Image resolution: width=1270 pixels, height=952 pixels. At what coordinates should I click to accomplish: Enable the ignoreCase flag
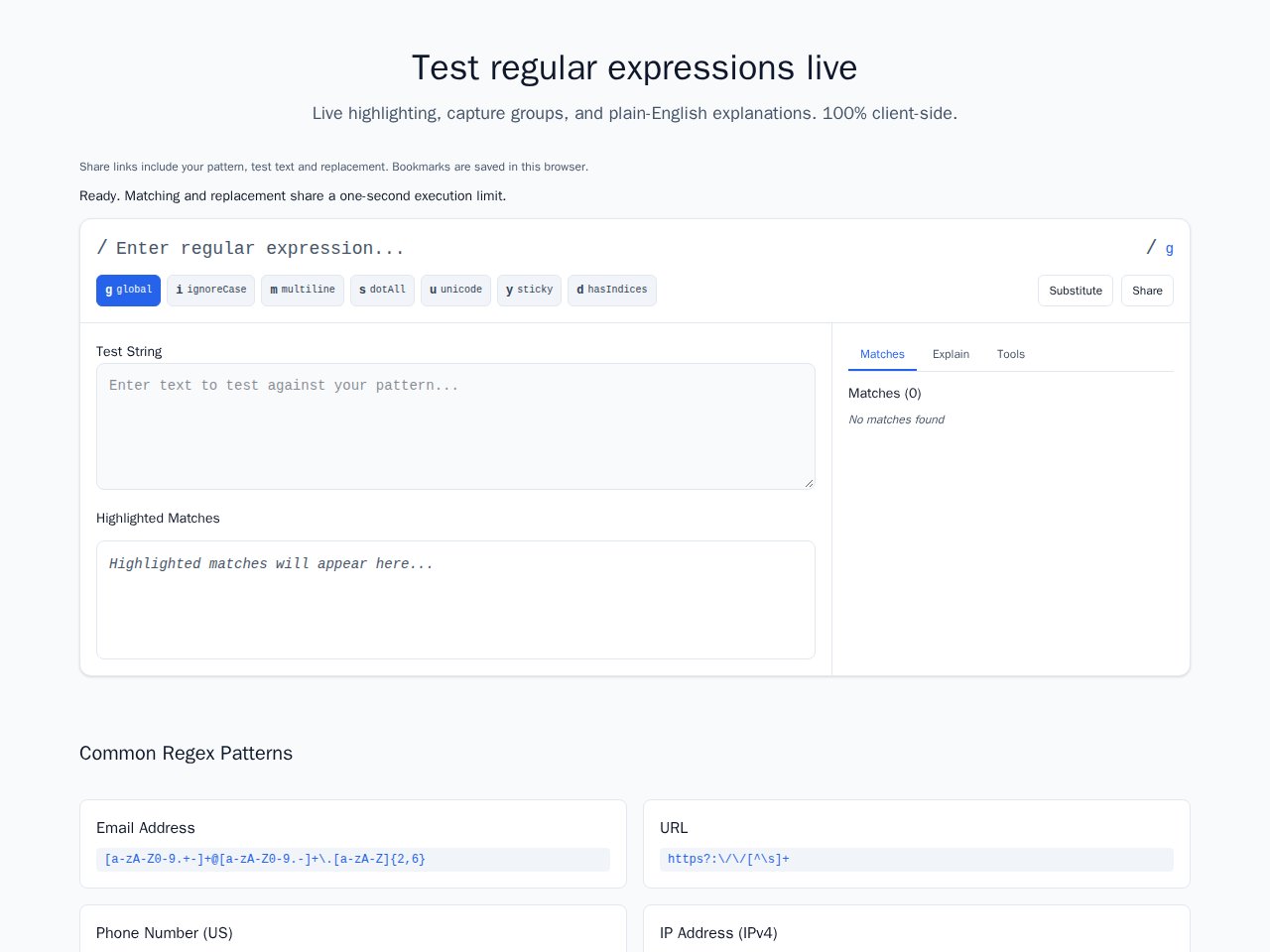(x=211, y=291)
